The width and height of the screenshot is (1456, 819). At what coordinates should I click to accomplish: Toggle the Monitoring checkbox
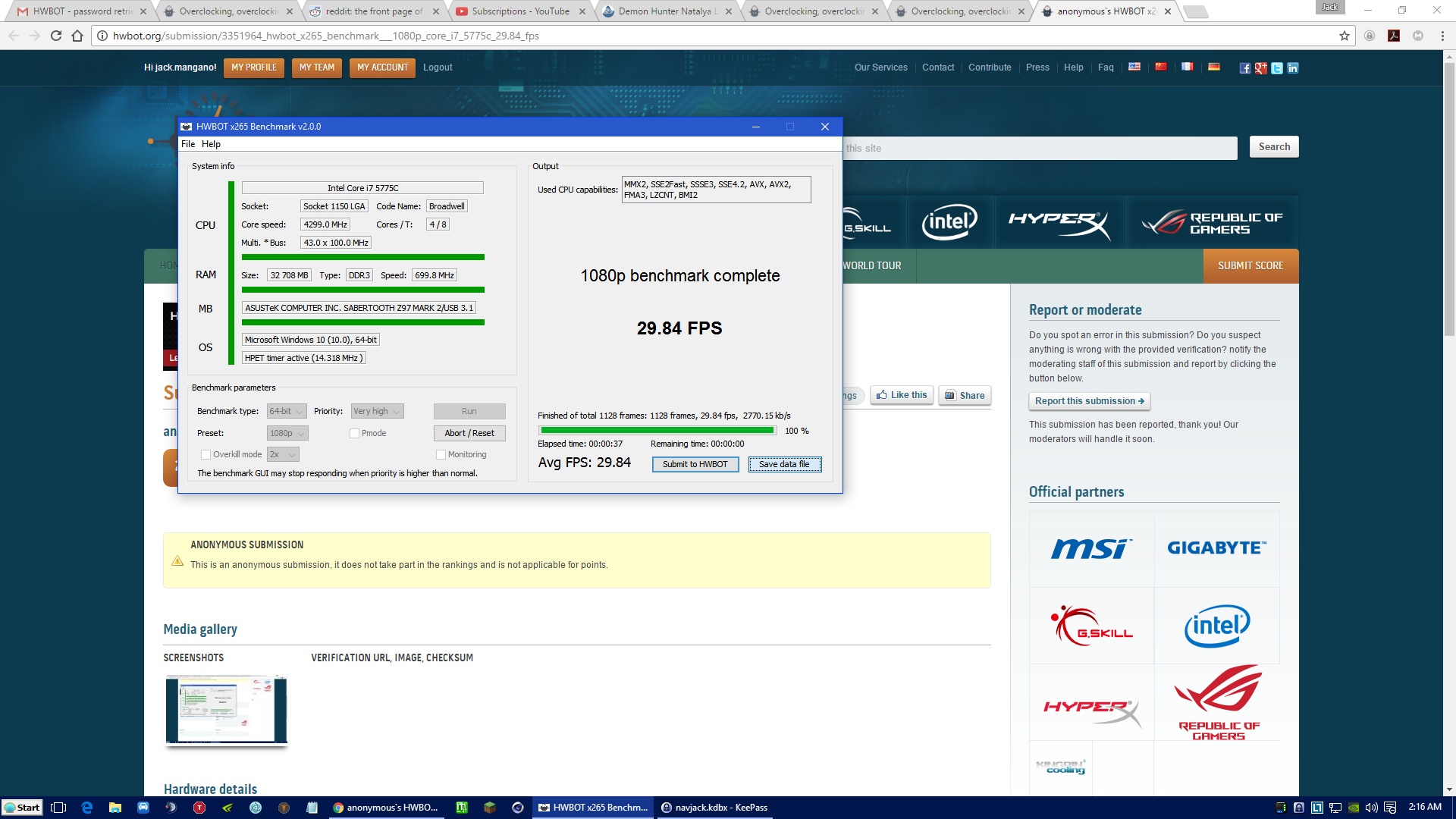pos(441,454)
